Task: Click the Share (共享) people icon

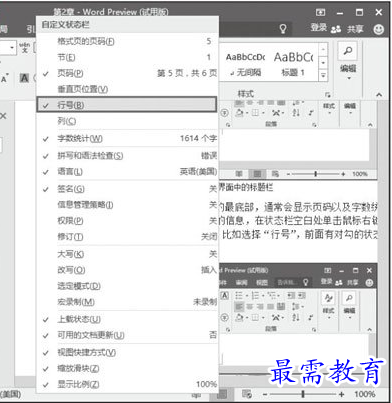Action: tap(336, 29)
